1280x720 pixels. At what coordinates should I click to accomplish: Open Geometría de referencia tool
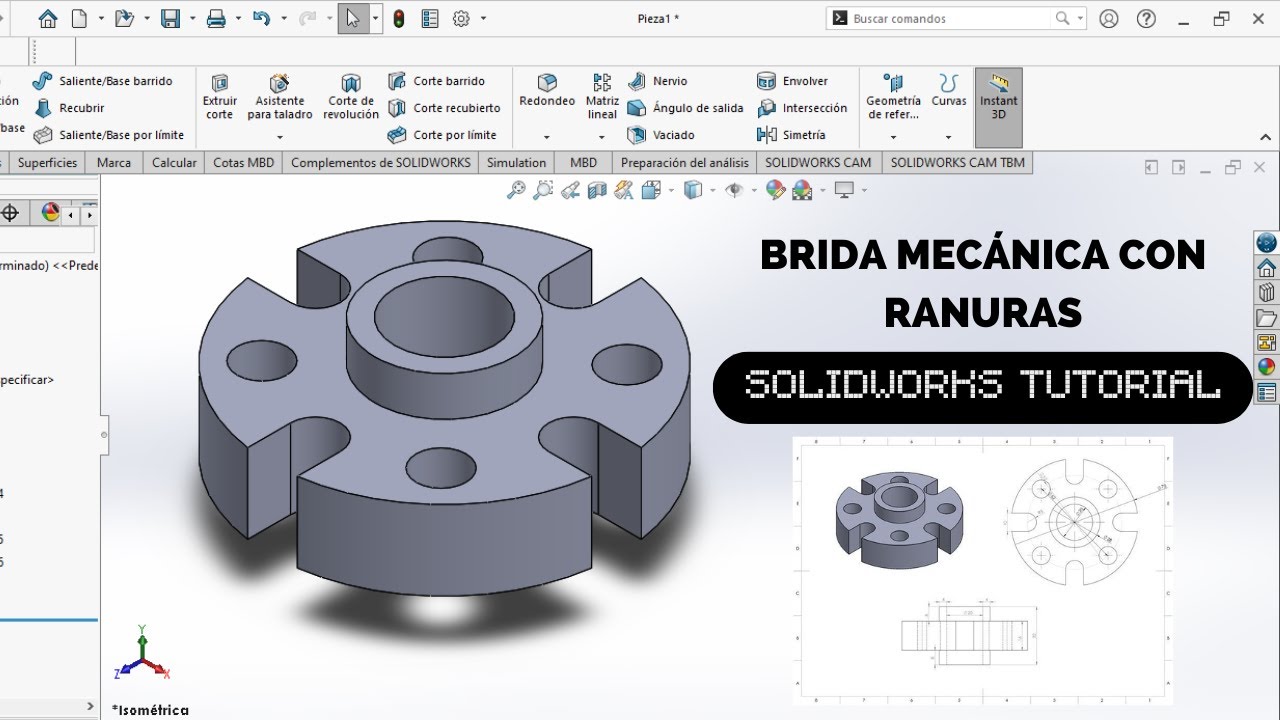coord(893,96)
